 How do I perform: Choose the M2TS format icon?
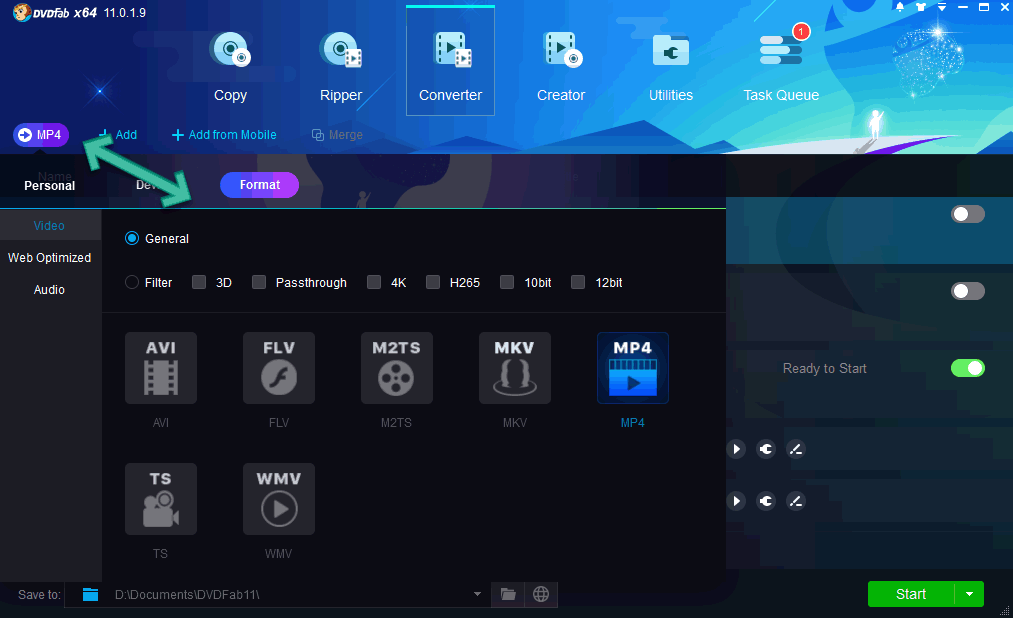tap(397, 368)
